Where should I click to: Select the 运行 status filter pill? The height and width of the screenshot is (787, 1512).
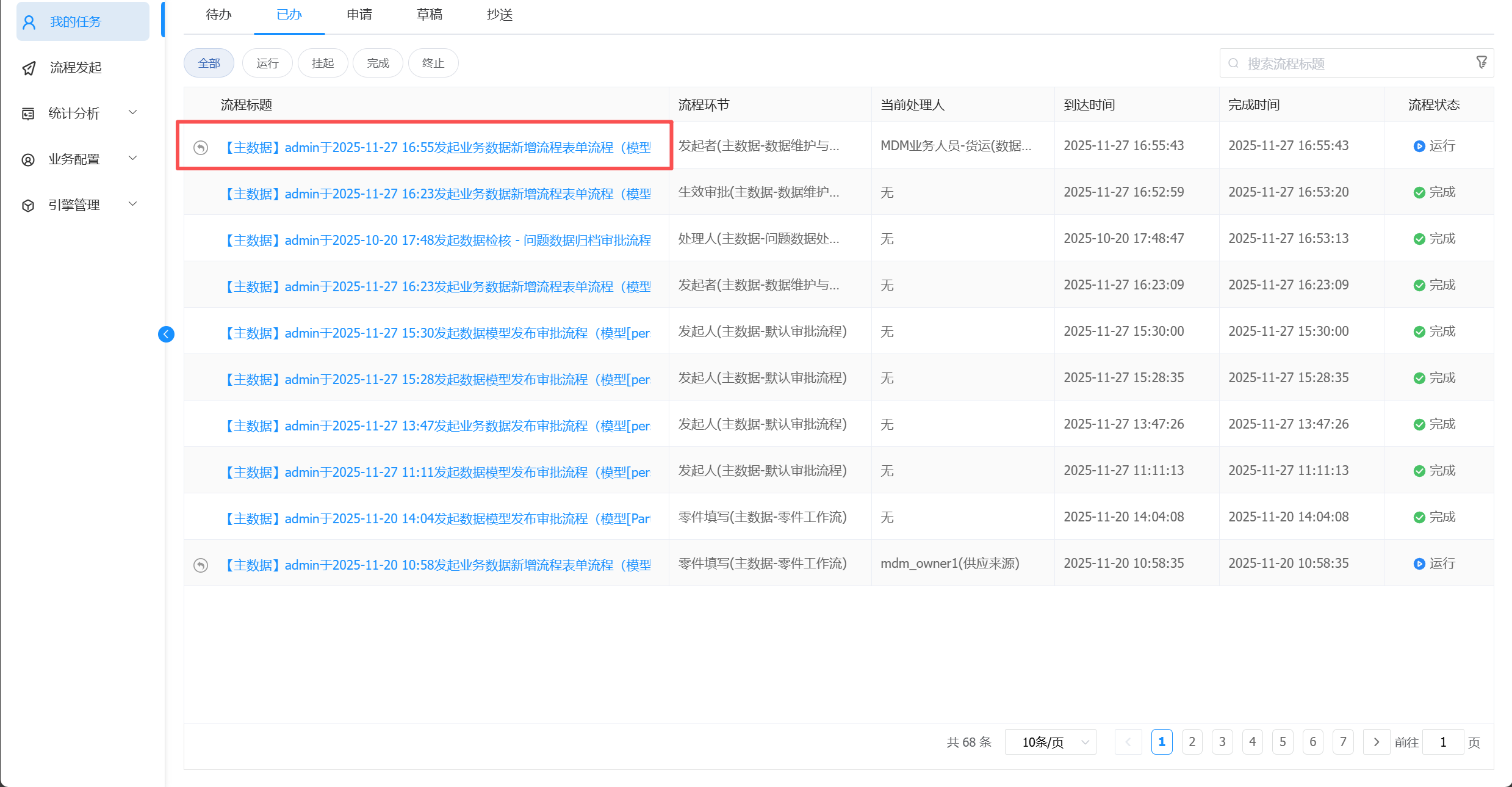[267, 63]
